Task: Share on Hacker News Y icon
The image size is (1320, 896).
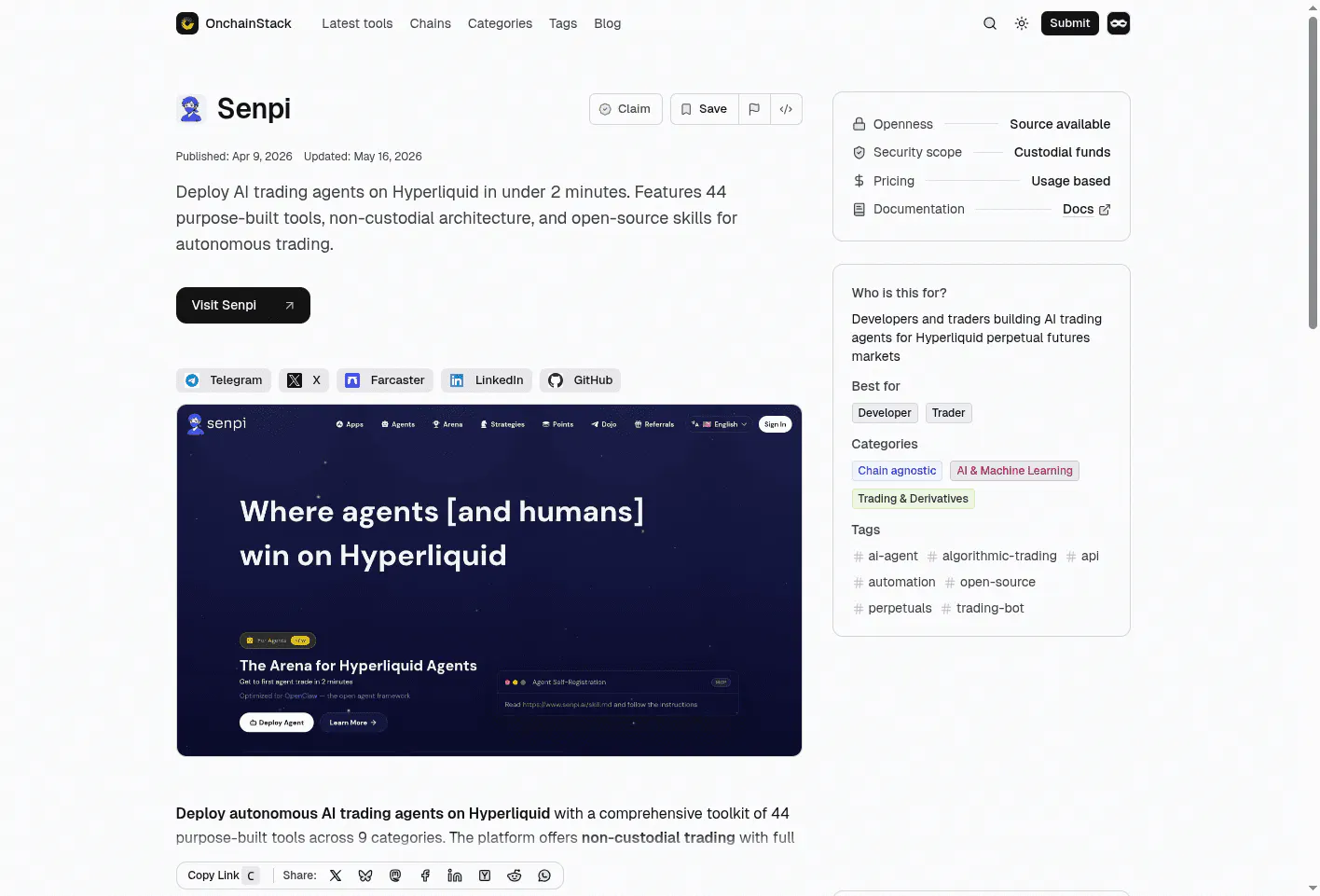Action: coord(485,875)
